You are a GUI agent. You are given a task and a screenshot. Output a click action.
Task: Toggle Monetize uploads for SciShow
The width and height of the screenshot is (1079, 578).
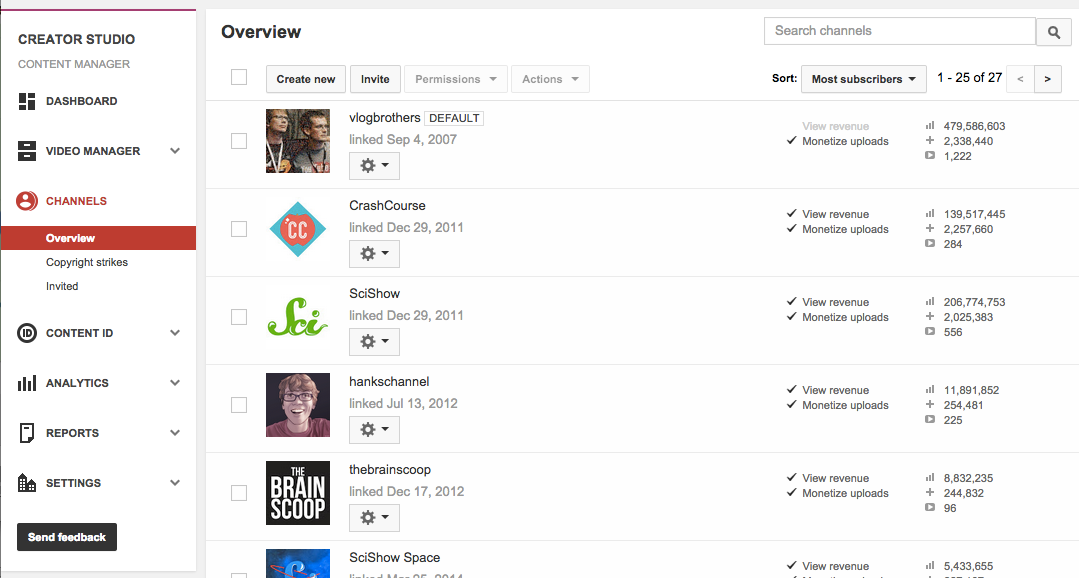click(x=837, y=317)
